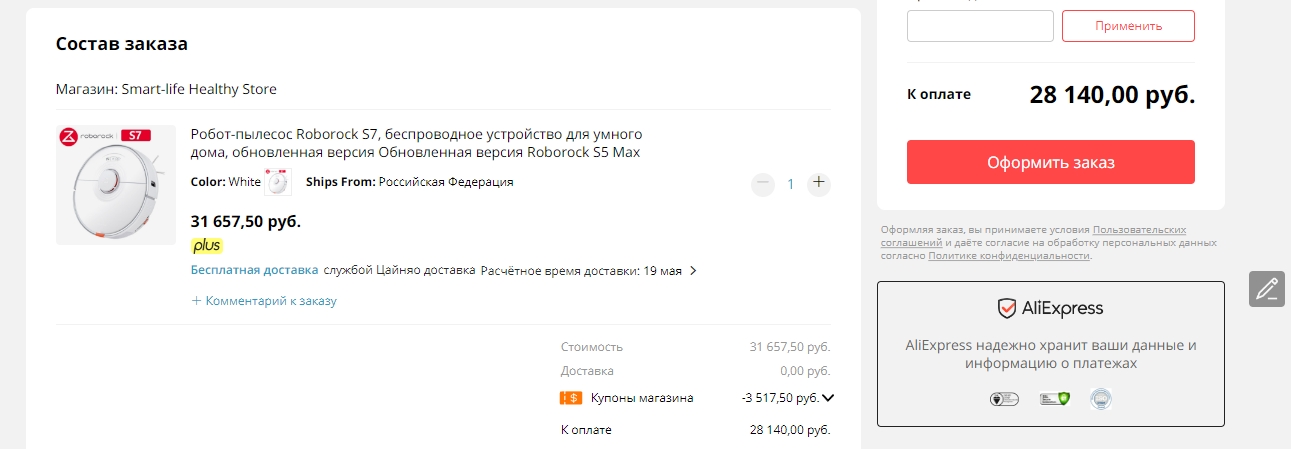Click the green shield SSL security badge

click(x=1055, y=399)
